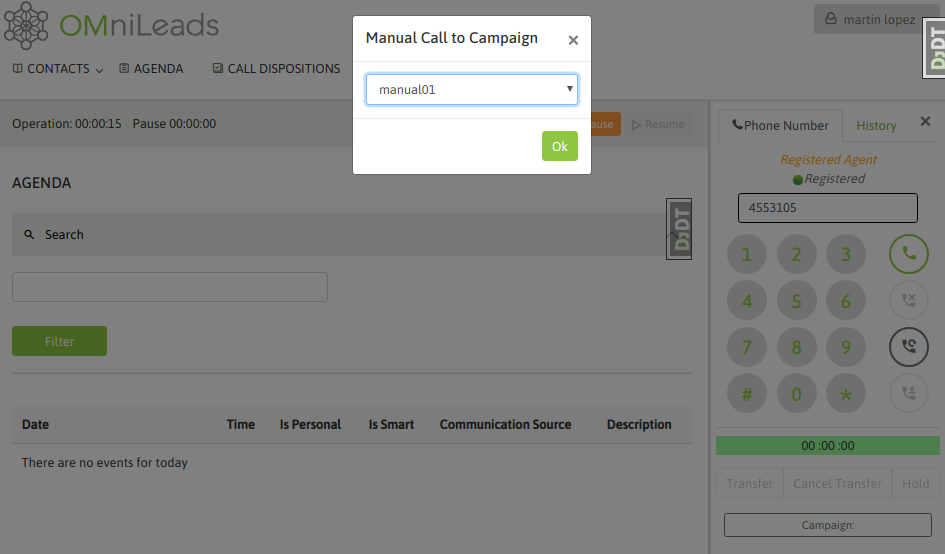Image resolution: width=945 pixels, height=554 pixels.
Task: Close the Manual Call to Campaign dialog
Action: click(573, 40)
